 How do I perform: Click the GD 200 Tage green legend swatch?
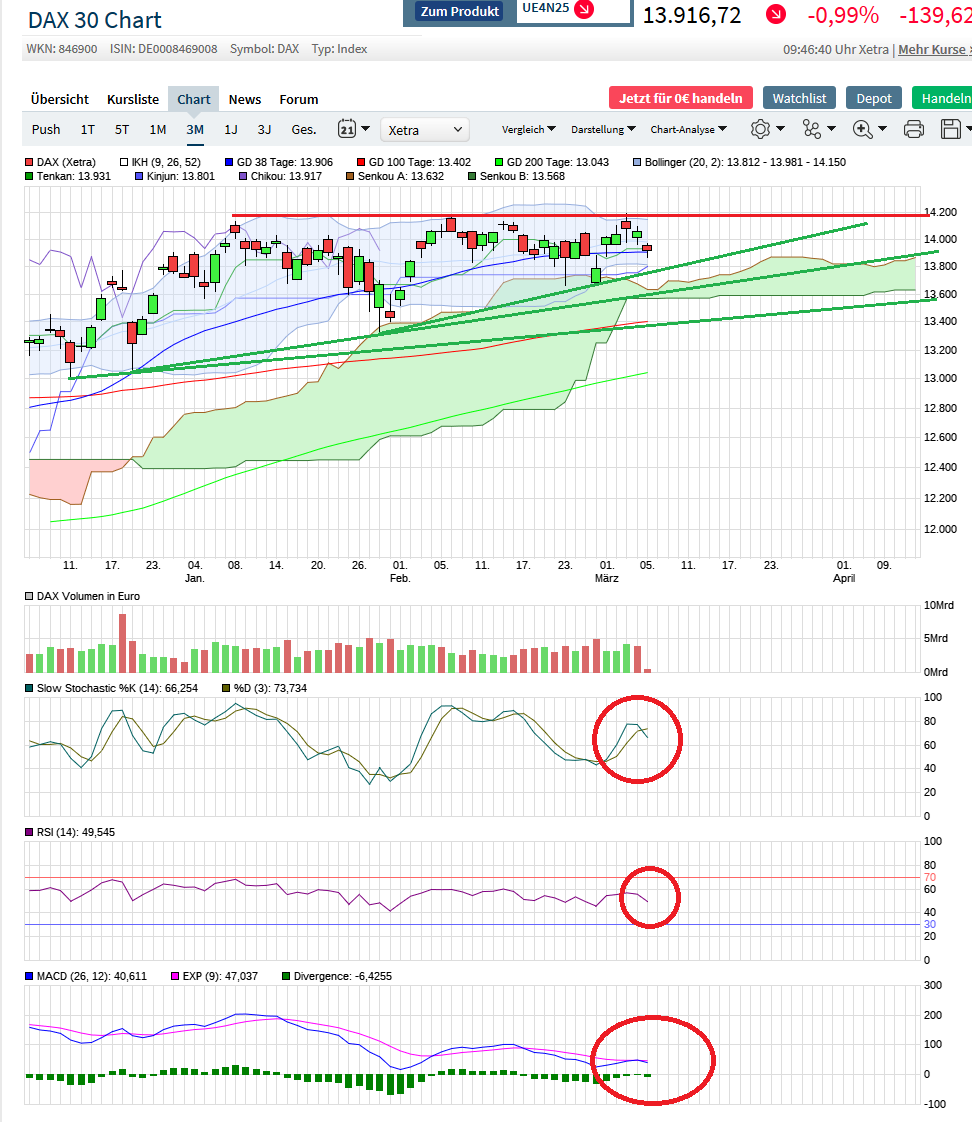pyautogui.click(x=499, y=162)
